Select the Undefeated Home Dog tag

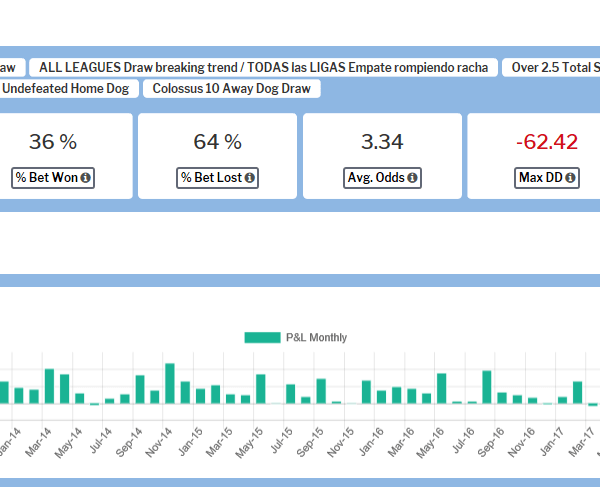(x=68, y=88)
